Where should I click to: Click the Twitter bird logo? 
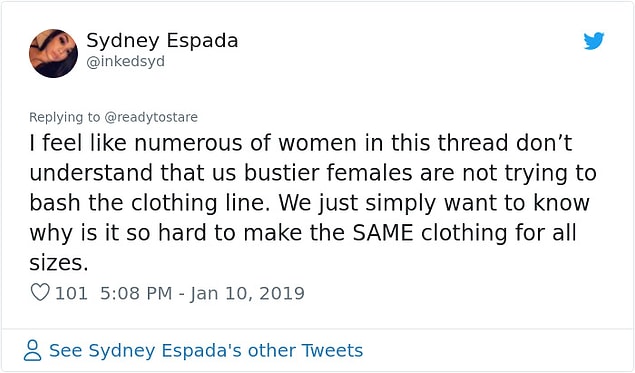[x=594, y=41]
